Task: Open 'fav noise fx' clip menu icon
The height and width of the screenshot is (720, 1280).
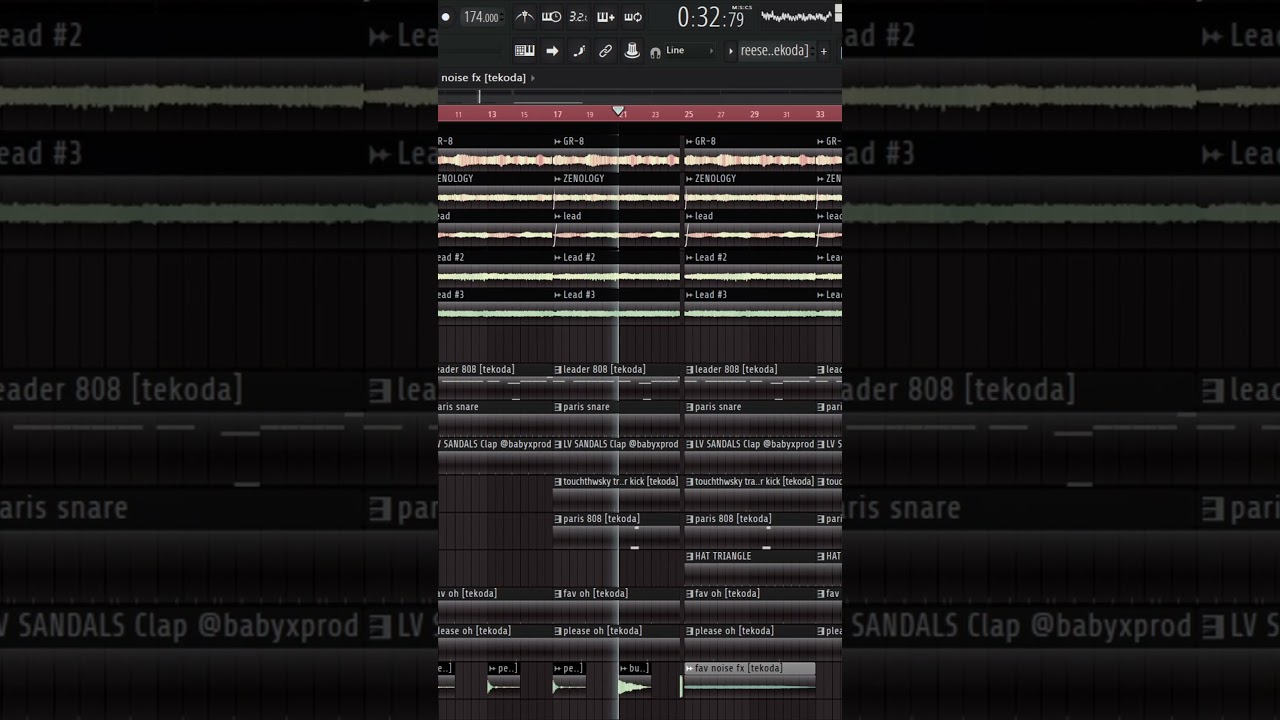Action: [x=690, y=668]
